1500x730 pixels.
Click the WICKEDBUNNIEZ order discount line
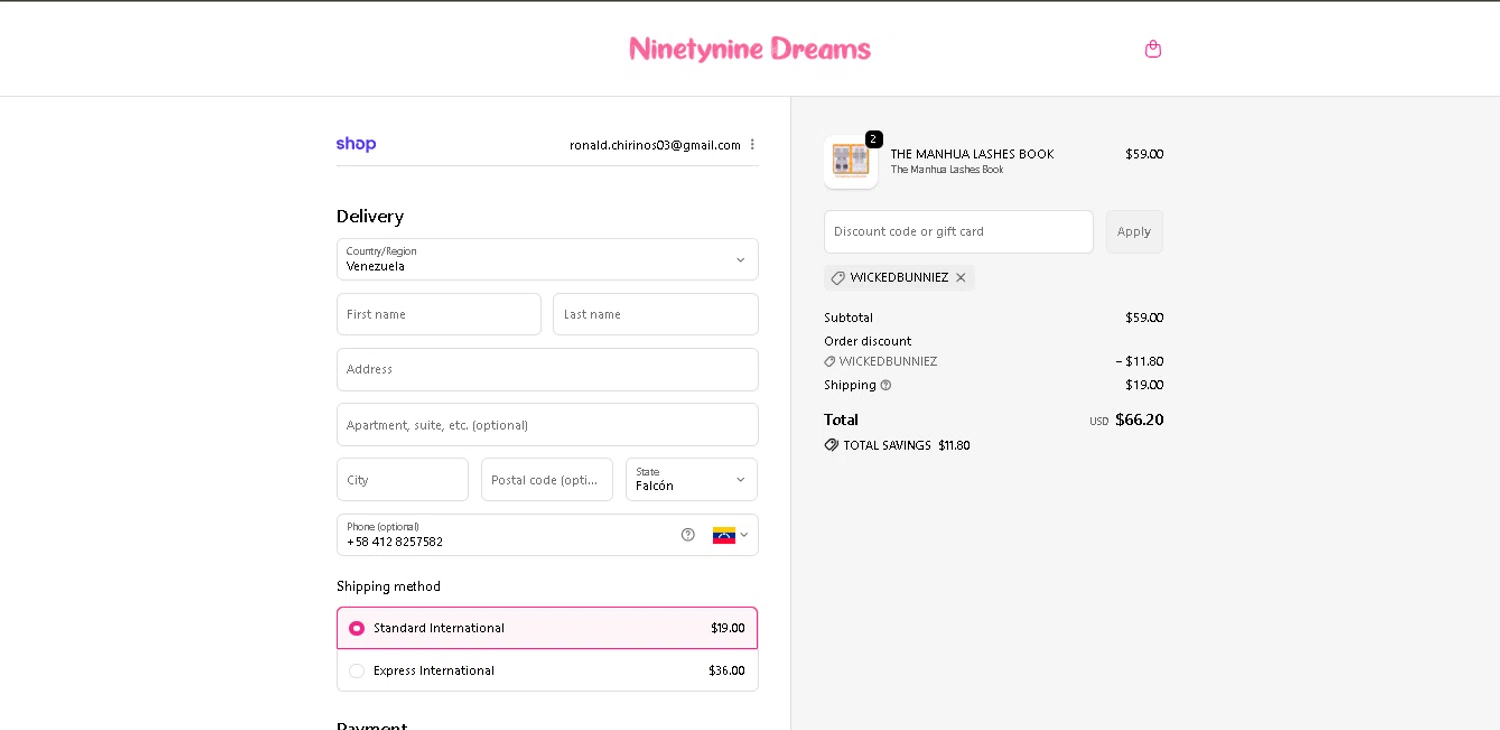(993, 361)
